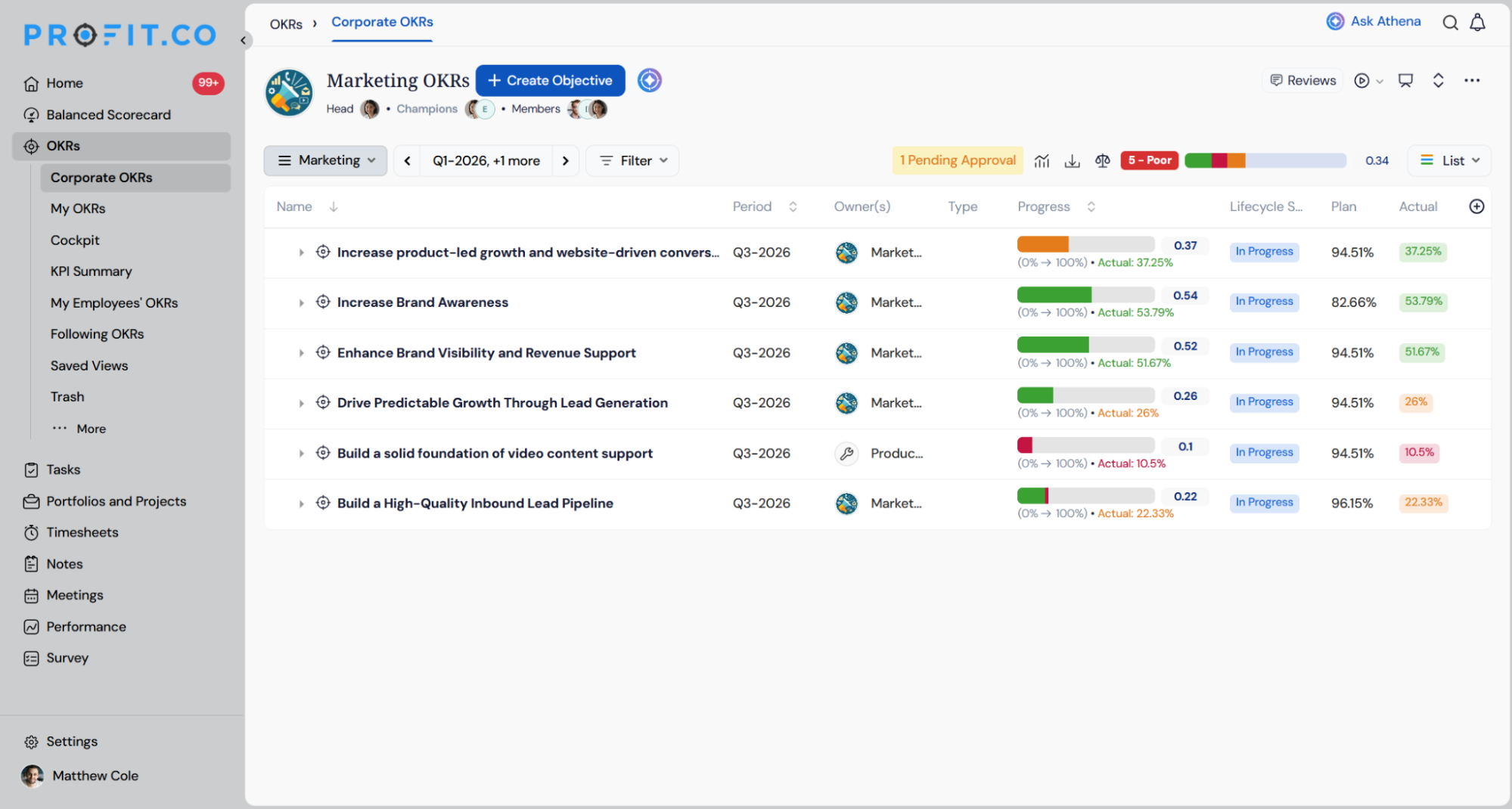Open the search magnifier icon
The height and width of the screenshot is (809, 1512).
pyautogui.click(x=1450, y=23)
